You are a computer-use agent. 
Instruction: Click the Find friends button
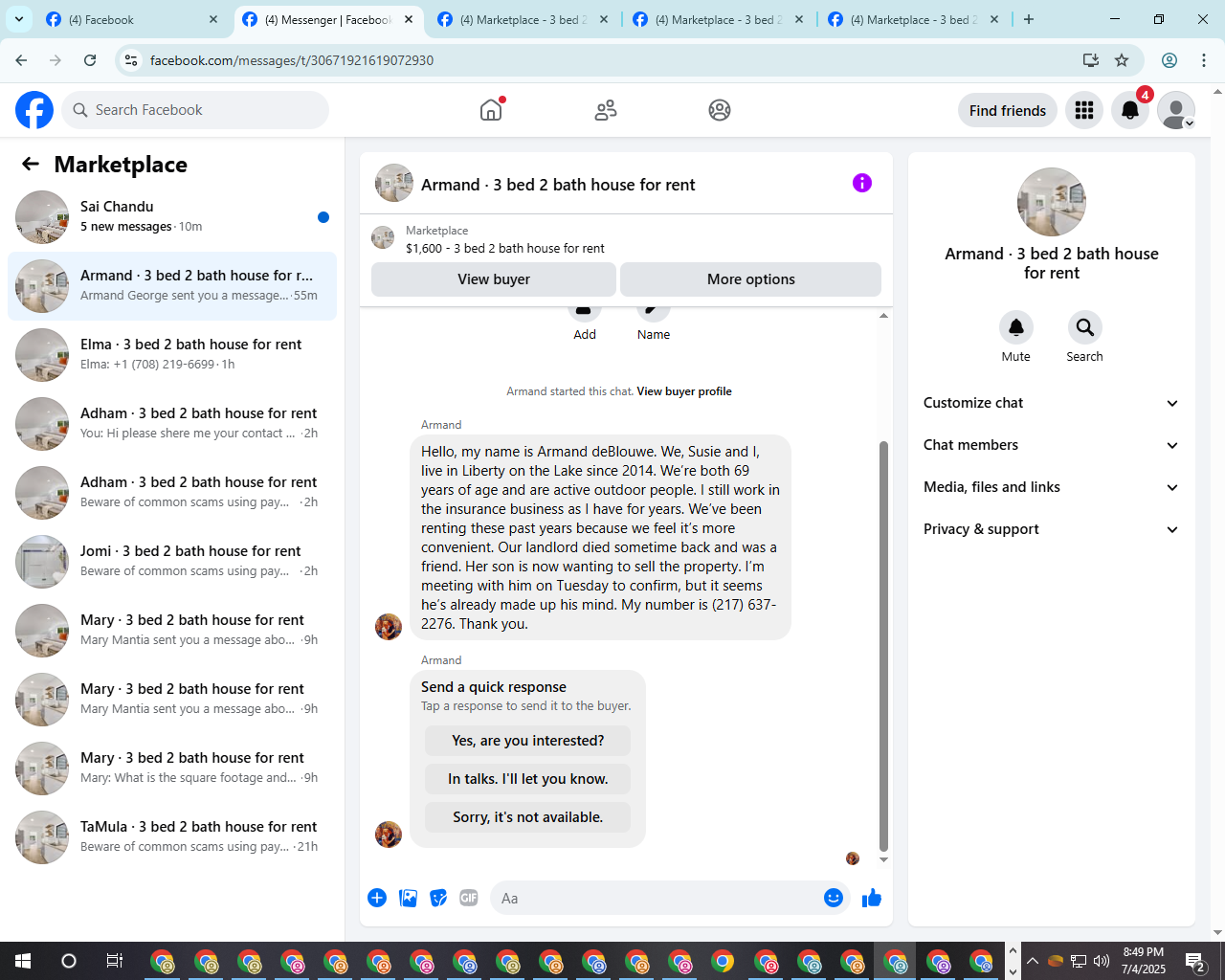pos(1008,110)
